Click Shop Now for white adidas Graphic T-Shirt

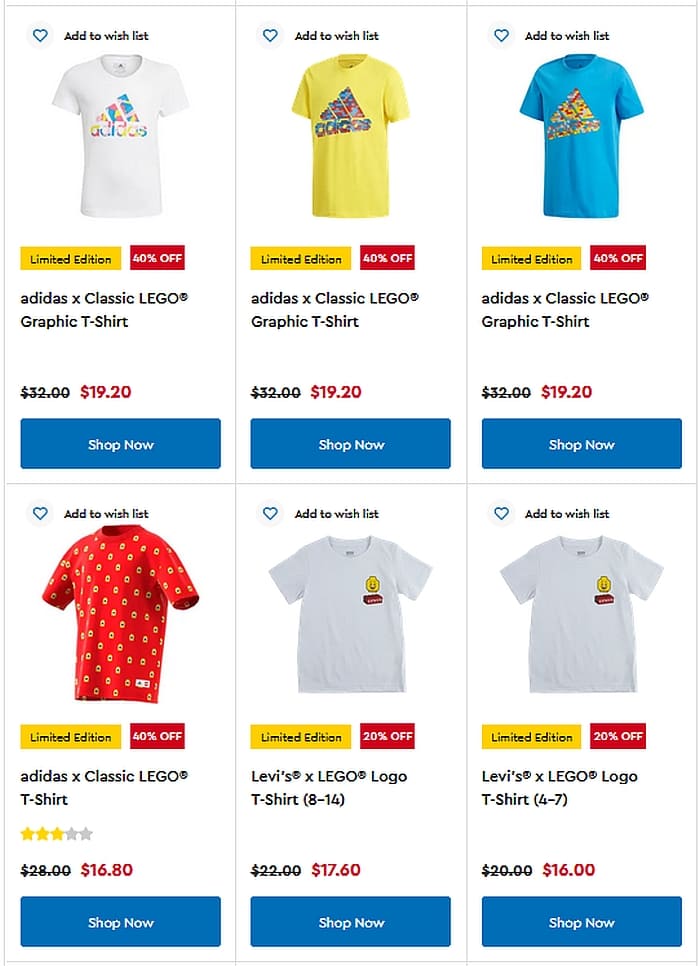tap(121, 444)
